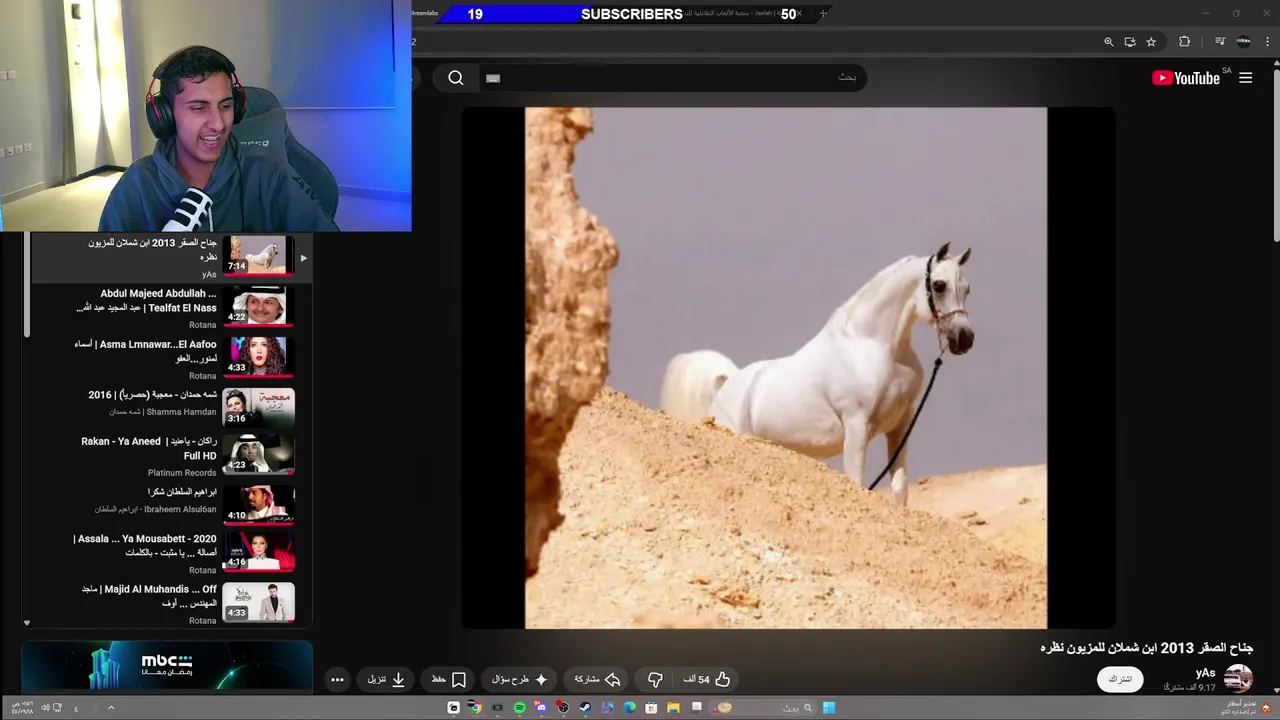Open Rakan - Ya Aneed Full HD thumbnail
1280x720 pixels.
(259, 454)
